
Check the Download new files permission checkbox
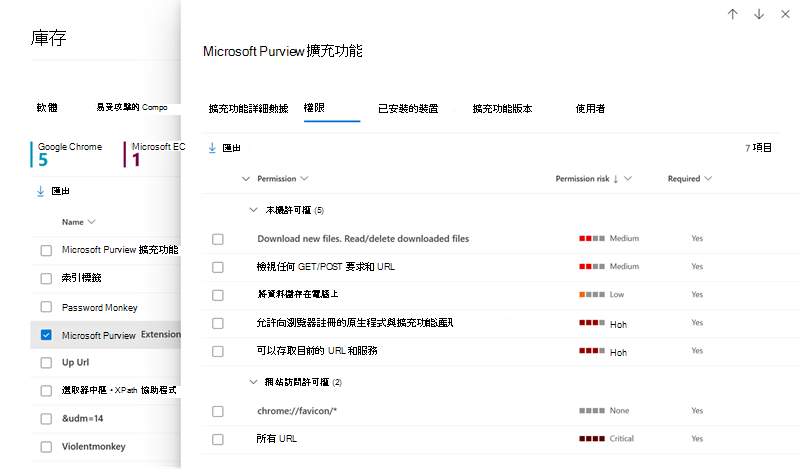218,239
